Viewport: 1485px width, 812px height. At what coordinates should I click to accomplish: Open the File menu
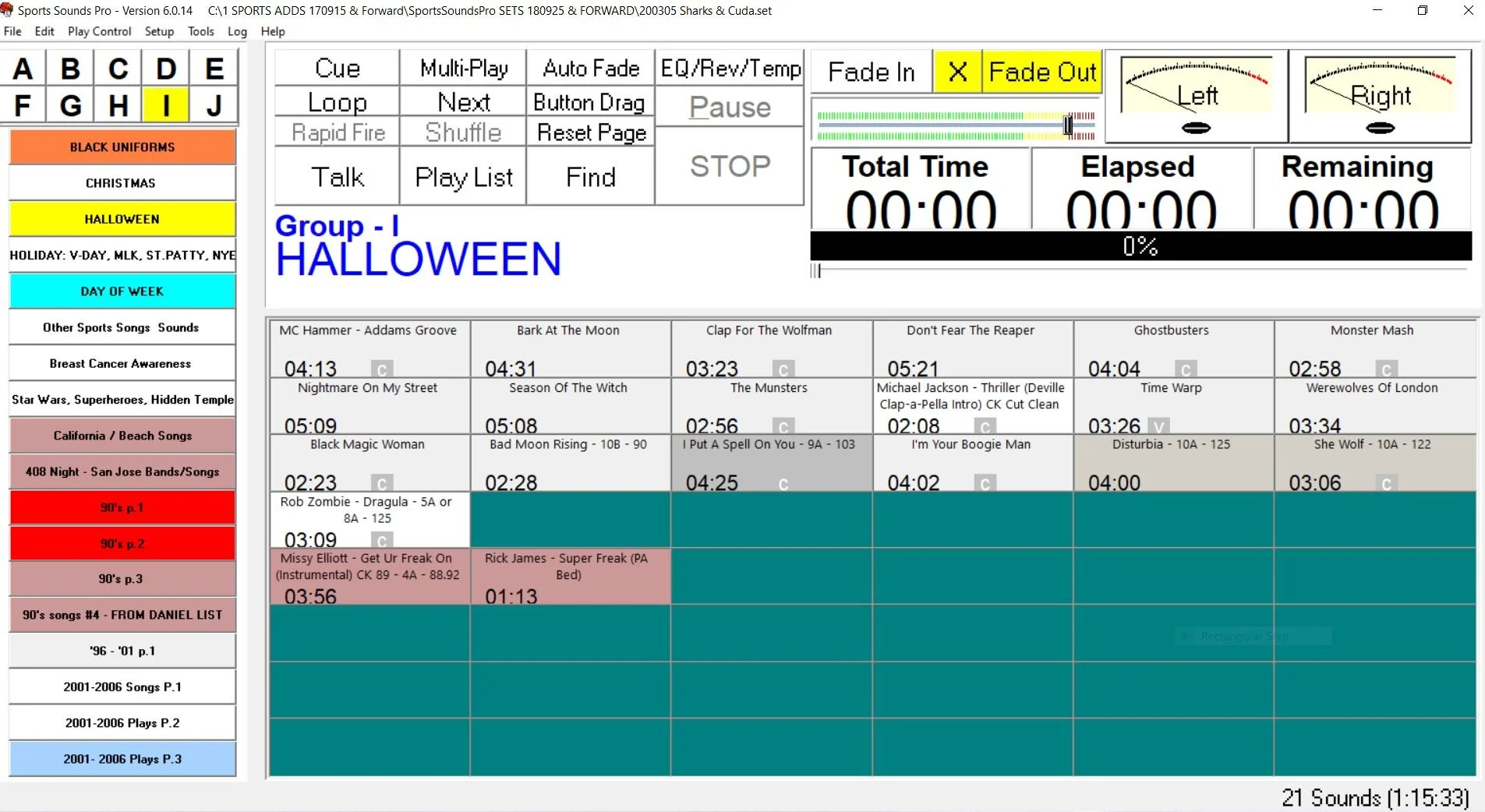pos(12,31)
